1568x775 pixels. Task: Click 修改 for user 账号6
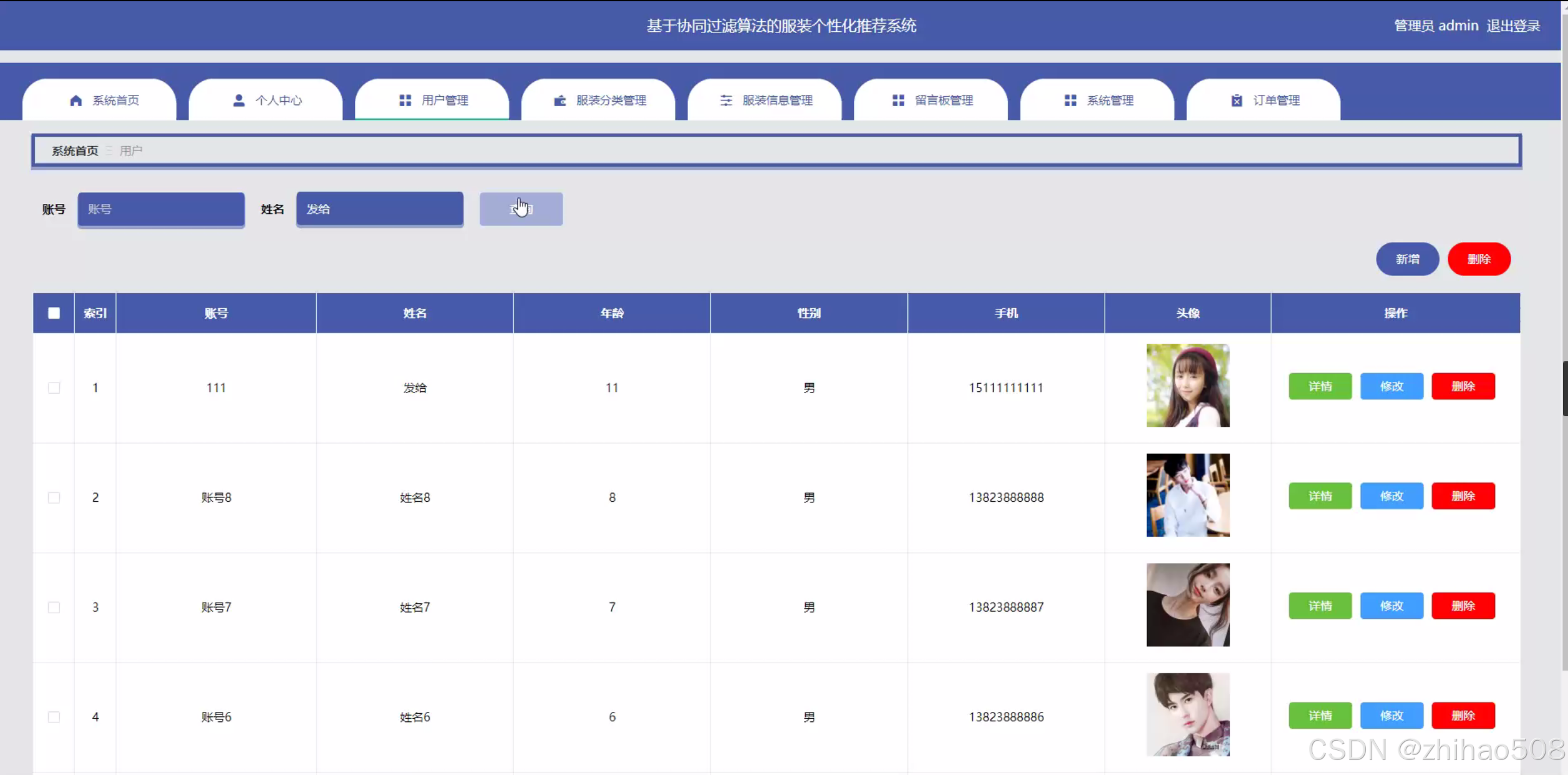point(1391,716)
